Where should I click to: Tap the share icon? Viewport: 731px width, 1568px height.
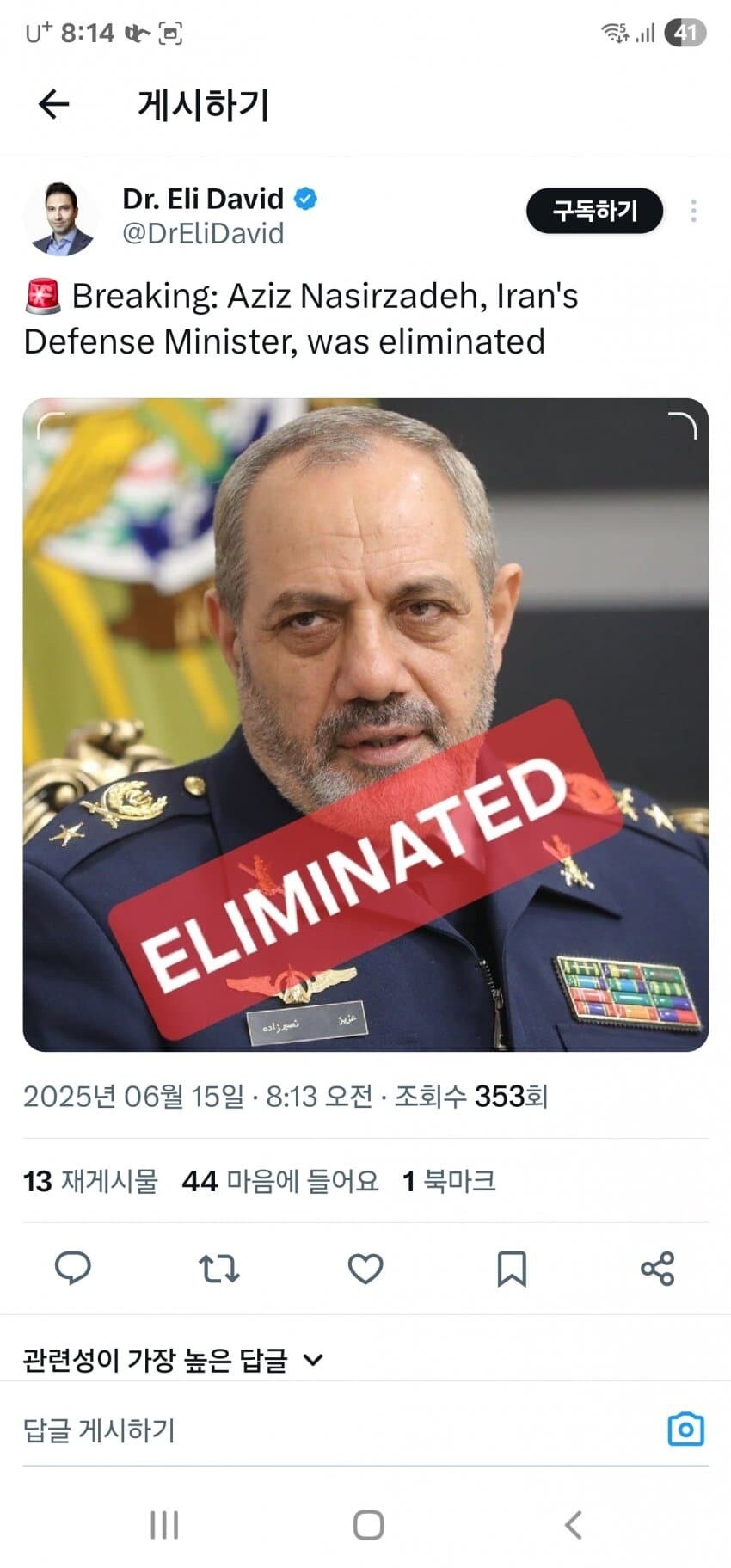tap(658, 1269)
